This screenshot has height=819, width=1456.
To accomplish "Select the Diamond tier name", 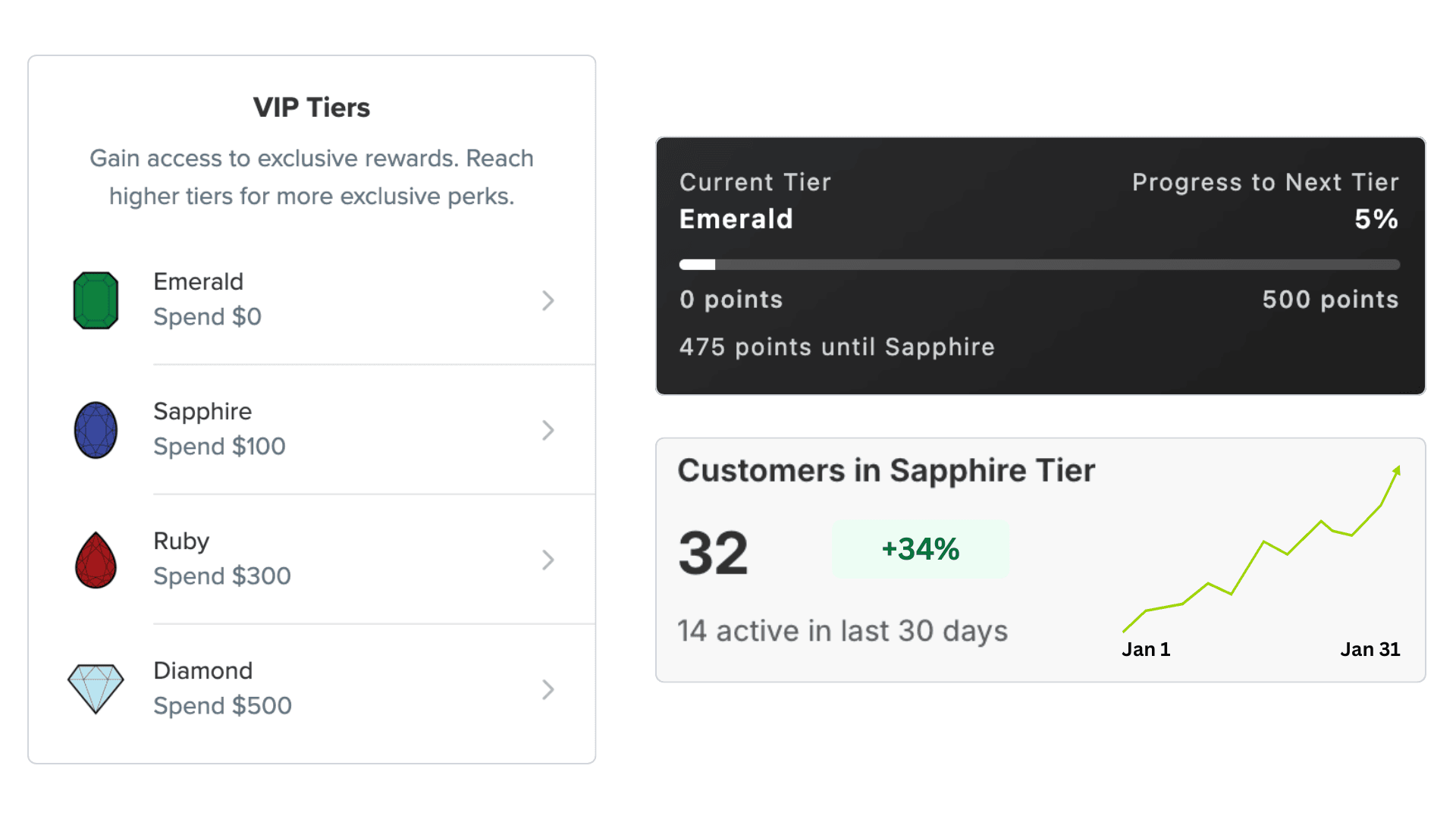I will click(x=203, y=670).
